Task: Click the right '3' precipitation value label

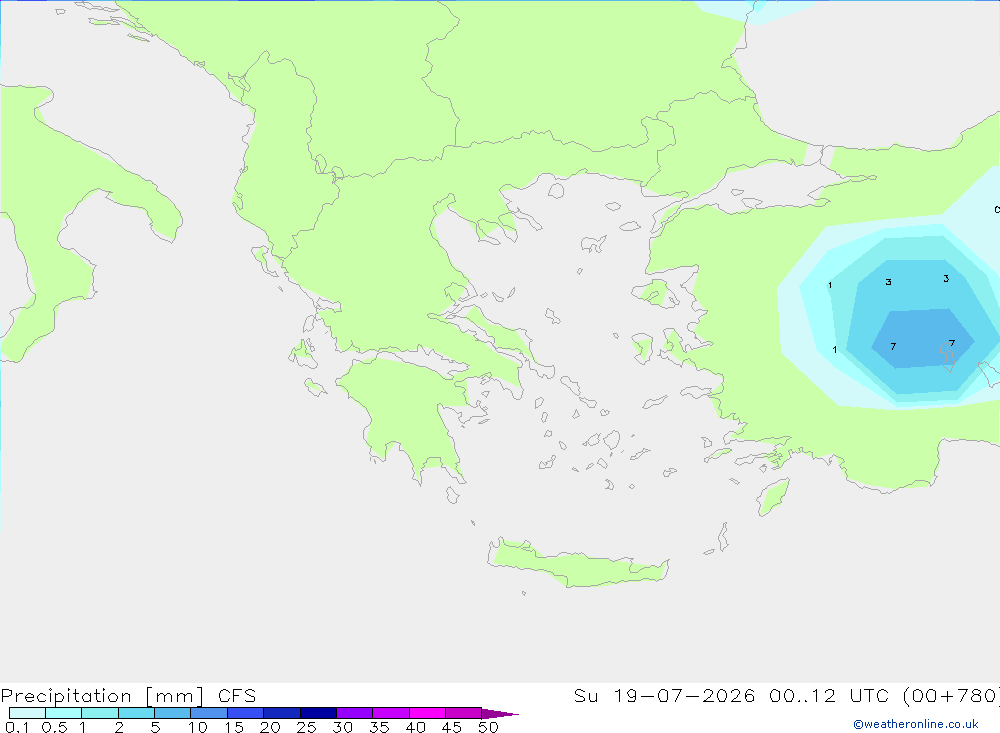Action: [x=946, y=278]
